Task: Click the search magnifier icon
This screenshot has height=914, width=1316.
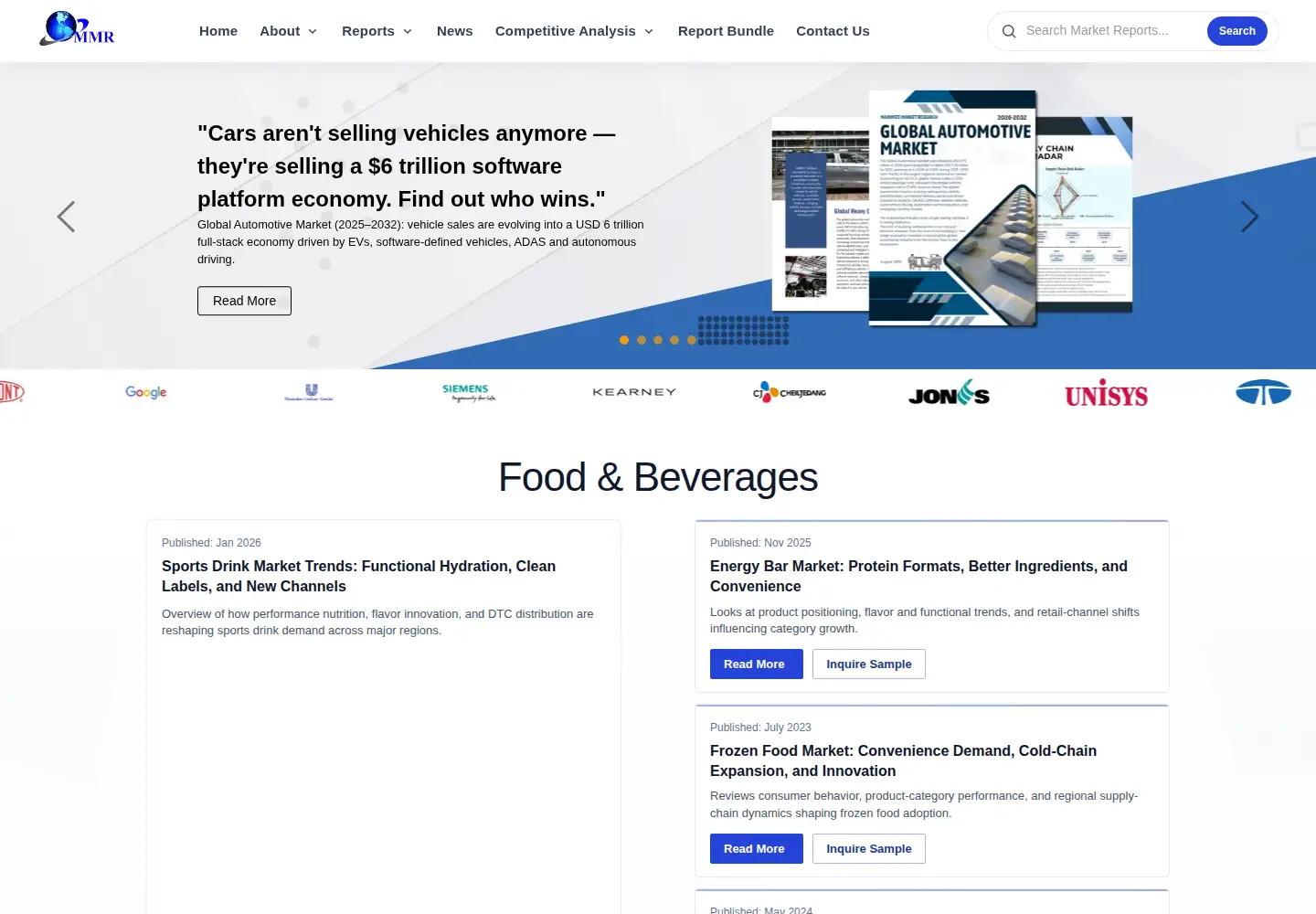Action: 1009,31
